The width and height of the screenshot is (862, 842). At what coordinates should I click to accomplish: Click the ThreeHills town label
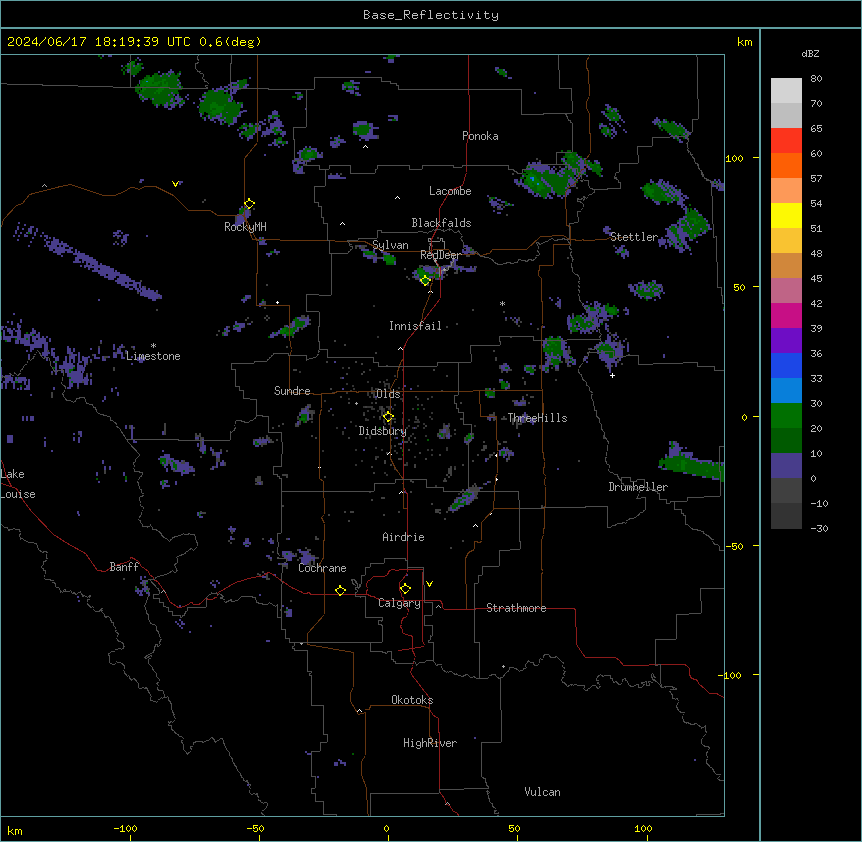(538, 418)
